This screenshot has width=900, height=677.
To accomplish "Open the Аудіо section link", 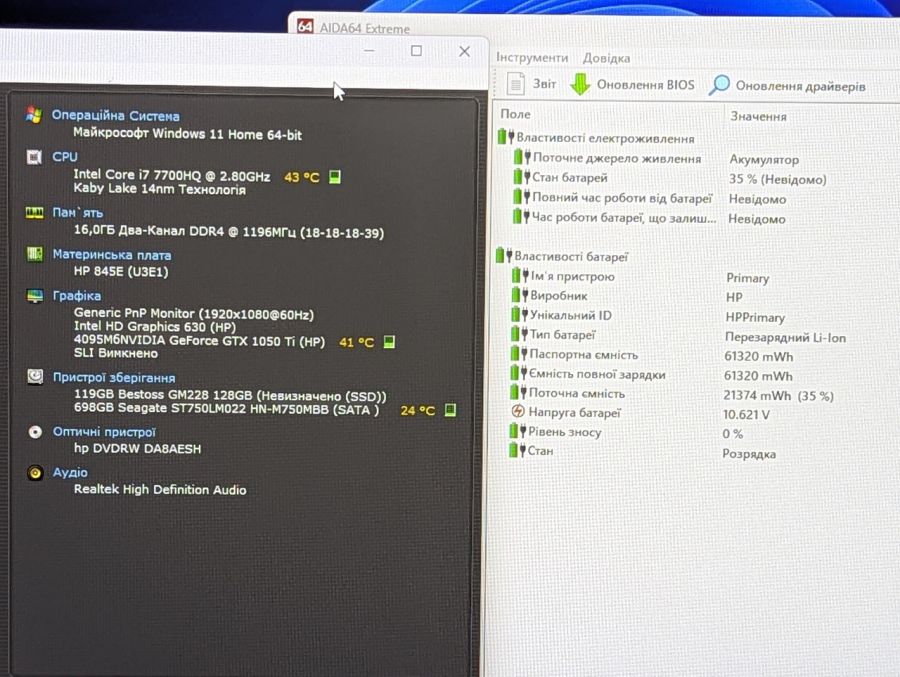I will [71, 473].
